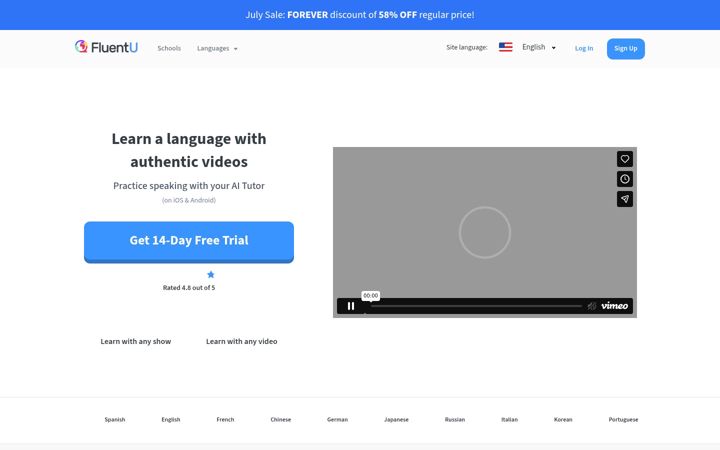Image resolution: width=720 pixels, height=450 pixels.
Task: Select Learn with any video tab
Action: coord(242,341)
